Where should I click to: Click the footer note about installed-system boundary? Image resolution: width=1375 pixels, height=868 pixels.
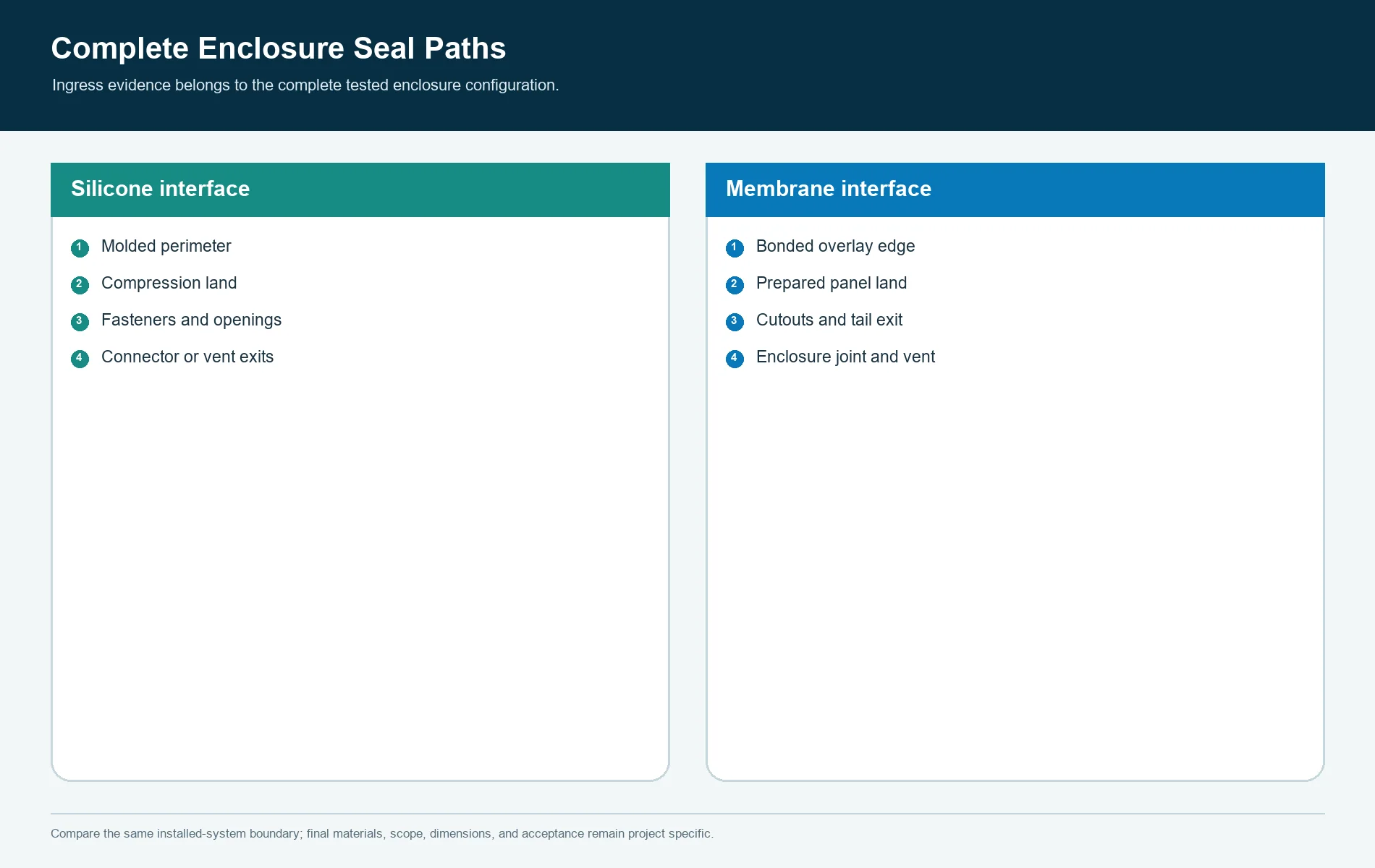point(382,833)
